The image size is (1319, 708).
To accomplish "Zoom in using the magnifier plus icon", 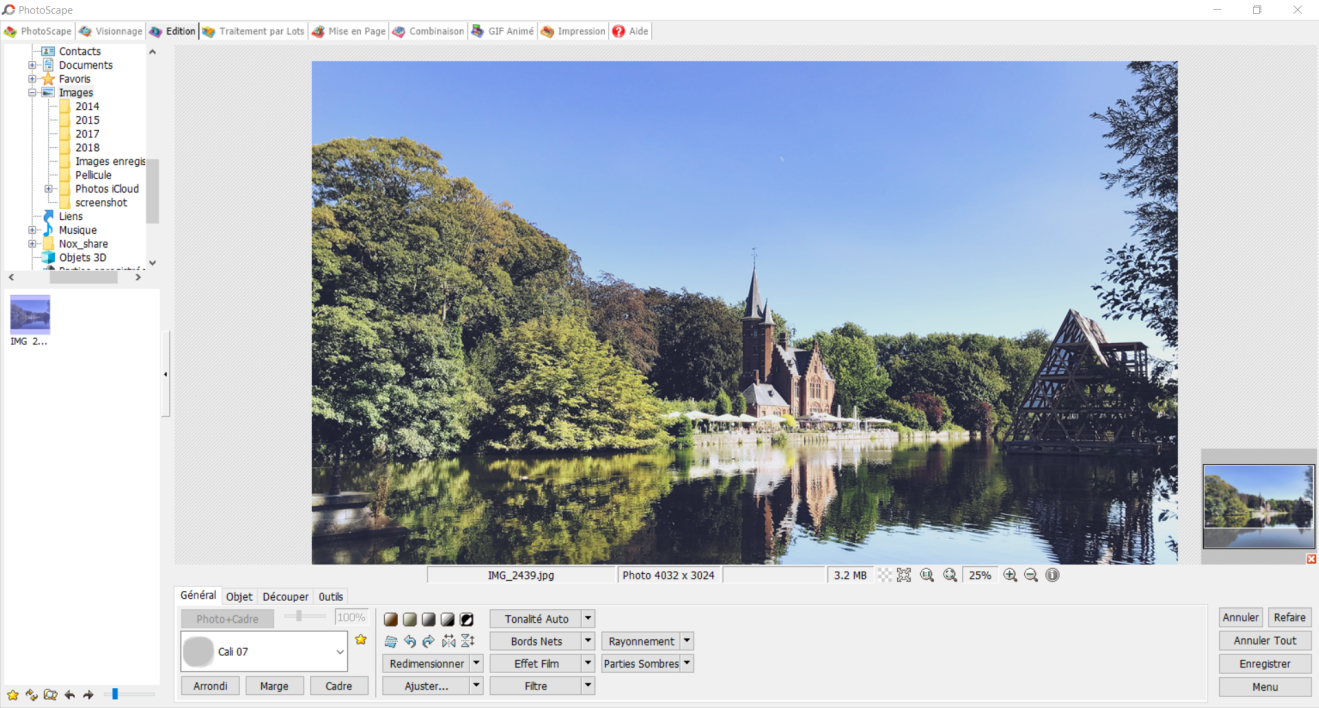I will point(1010,575).
